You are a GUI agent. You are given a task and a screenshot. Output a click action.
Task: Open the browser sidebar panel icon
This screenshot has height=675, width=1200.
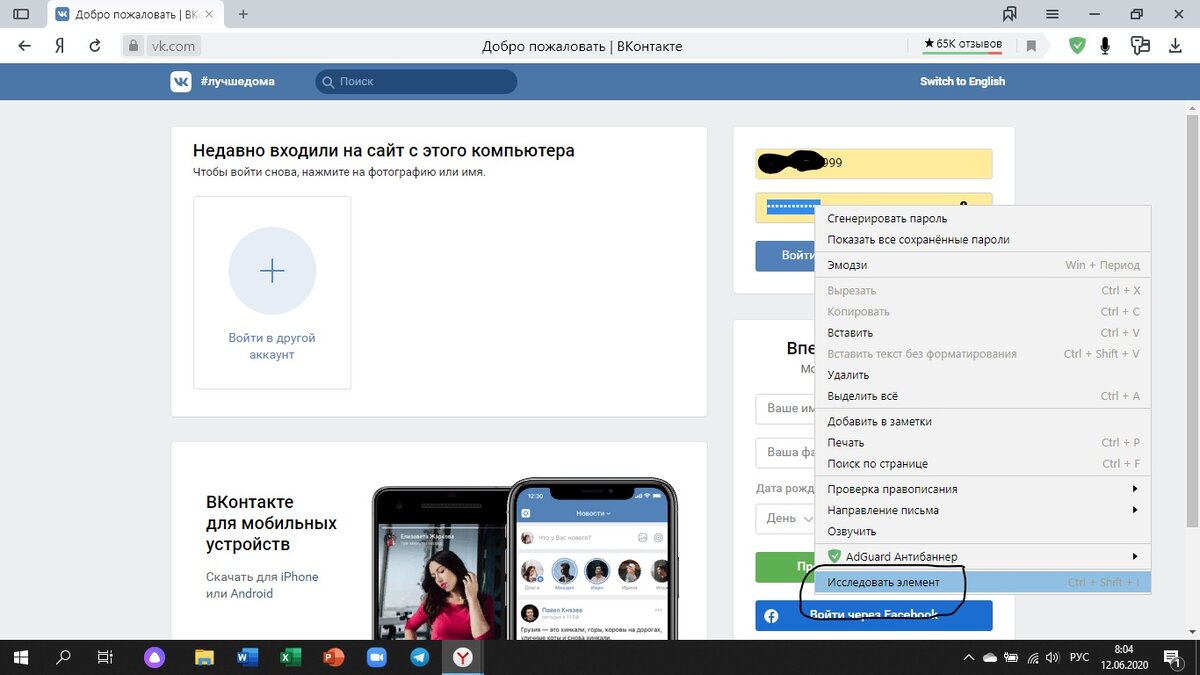coord(20,14)
